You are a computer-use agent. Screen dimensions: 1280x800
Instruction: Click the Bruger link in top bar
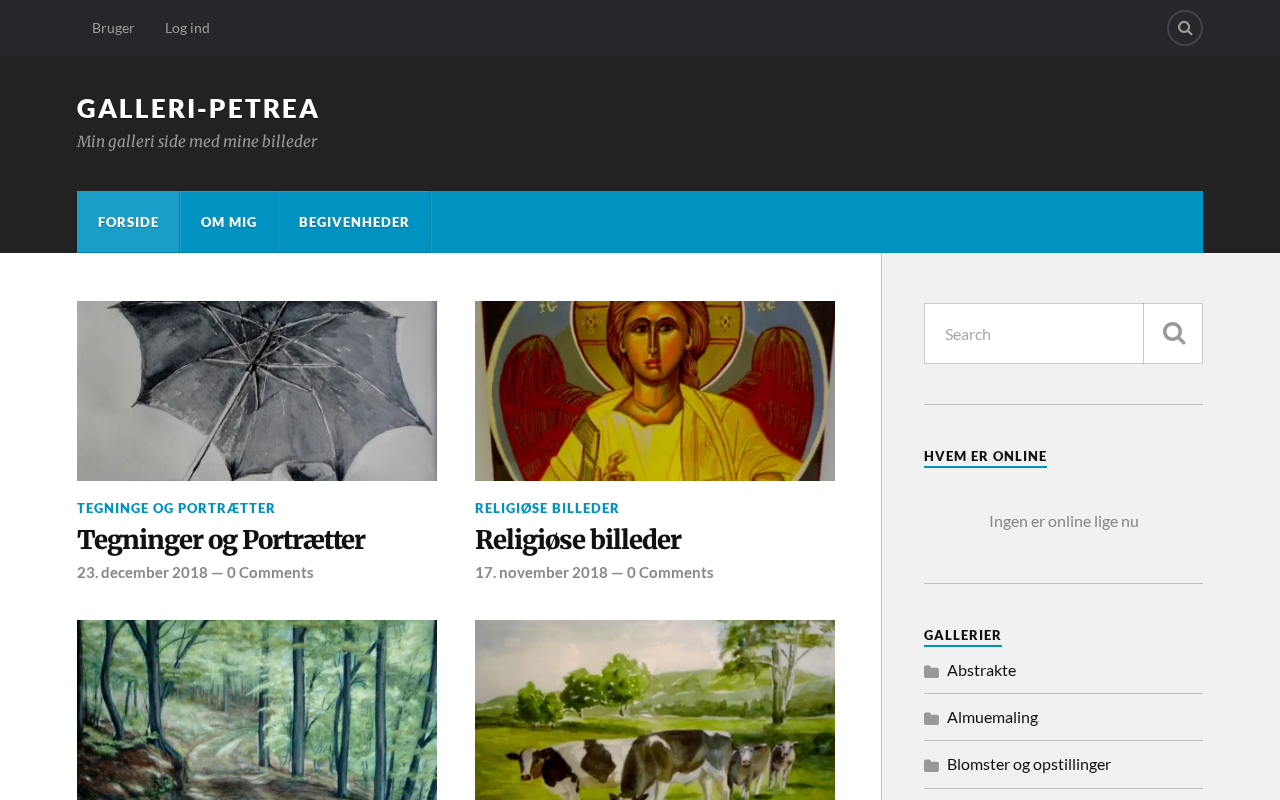click(x=113, y=28)
